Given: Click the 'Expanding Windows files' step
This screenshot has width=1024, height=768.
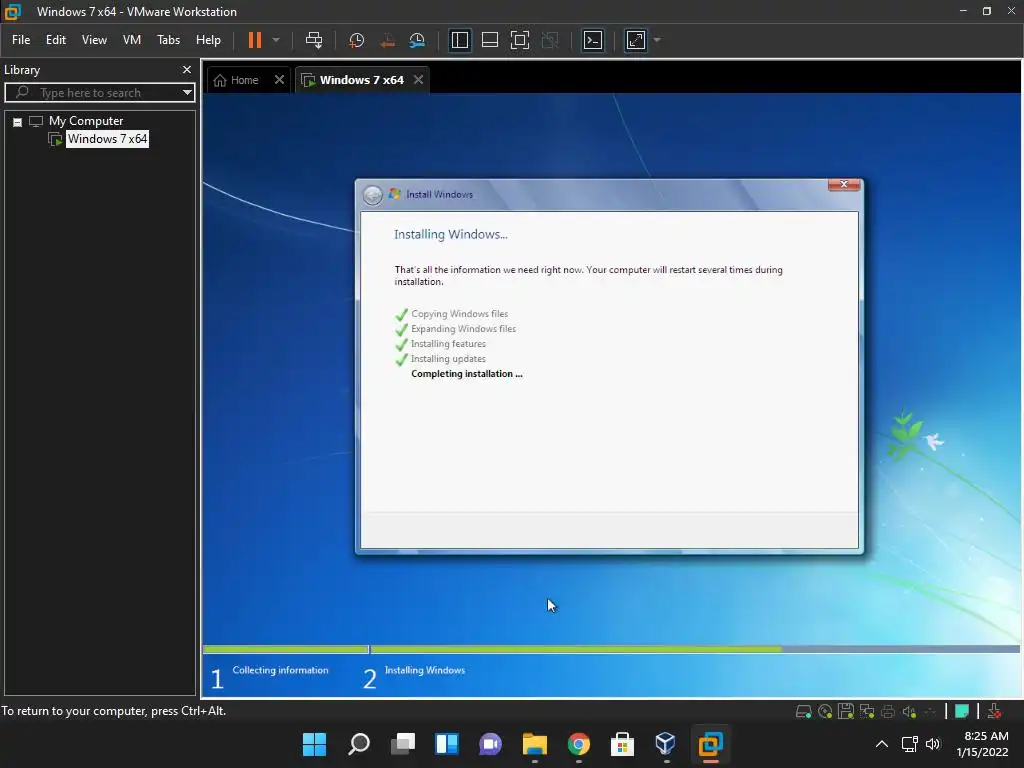Looking at the screenshot, I should coord(464,328).
